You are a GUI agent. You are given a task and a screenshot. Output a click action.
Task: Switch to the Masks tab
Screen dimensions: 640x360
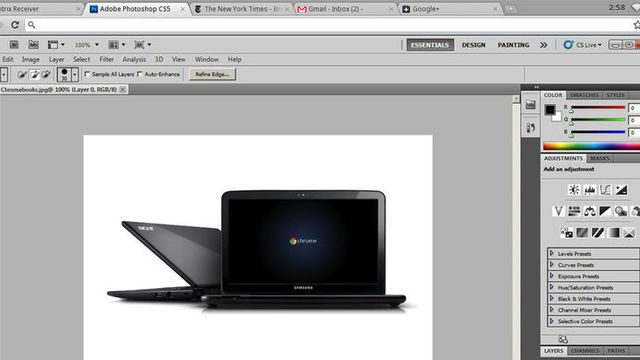(600, 158)
